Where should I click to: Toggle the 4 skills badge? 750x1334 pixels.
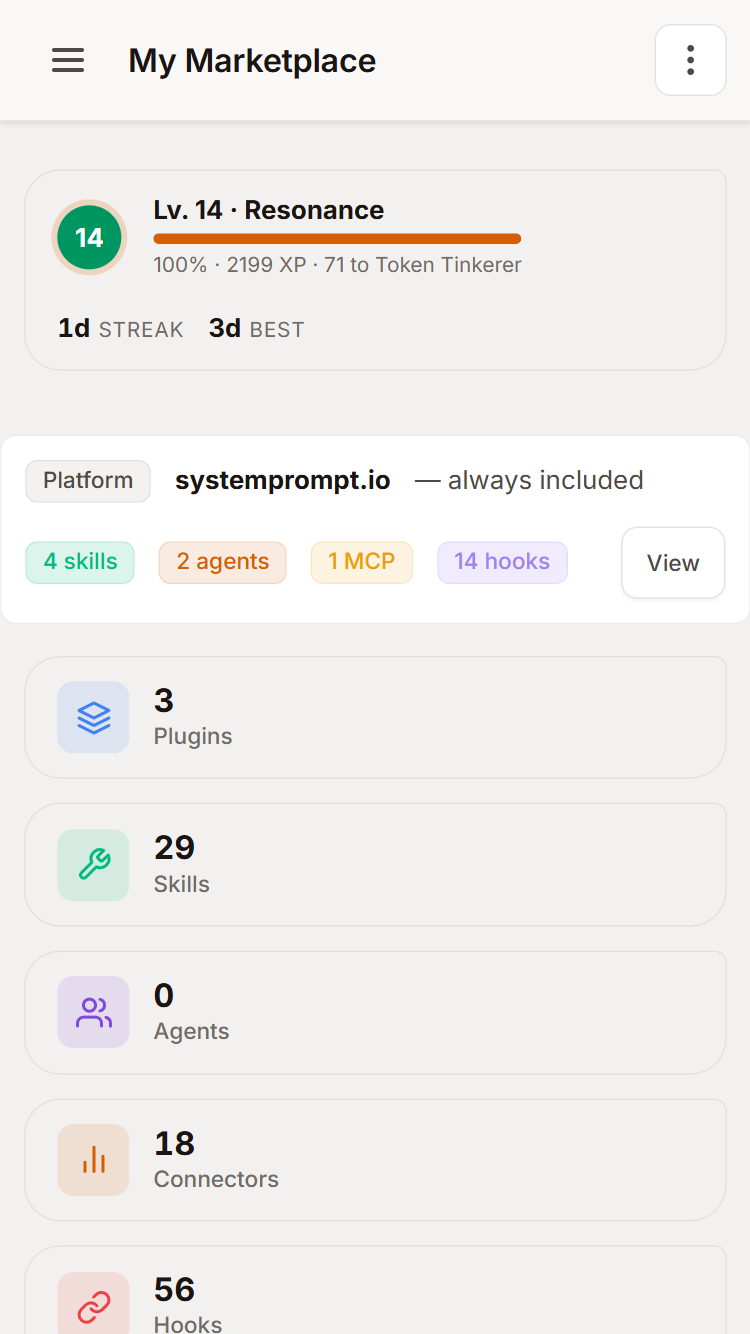coord(80,562)
